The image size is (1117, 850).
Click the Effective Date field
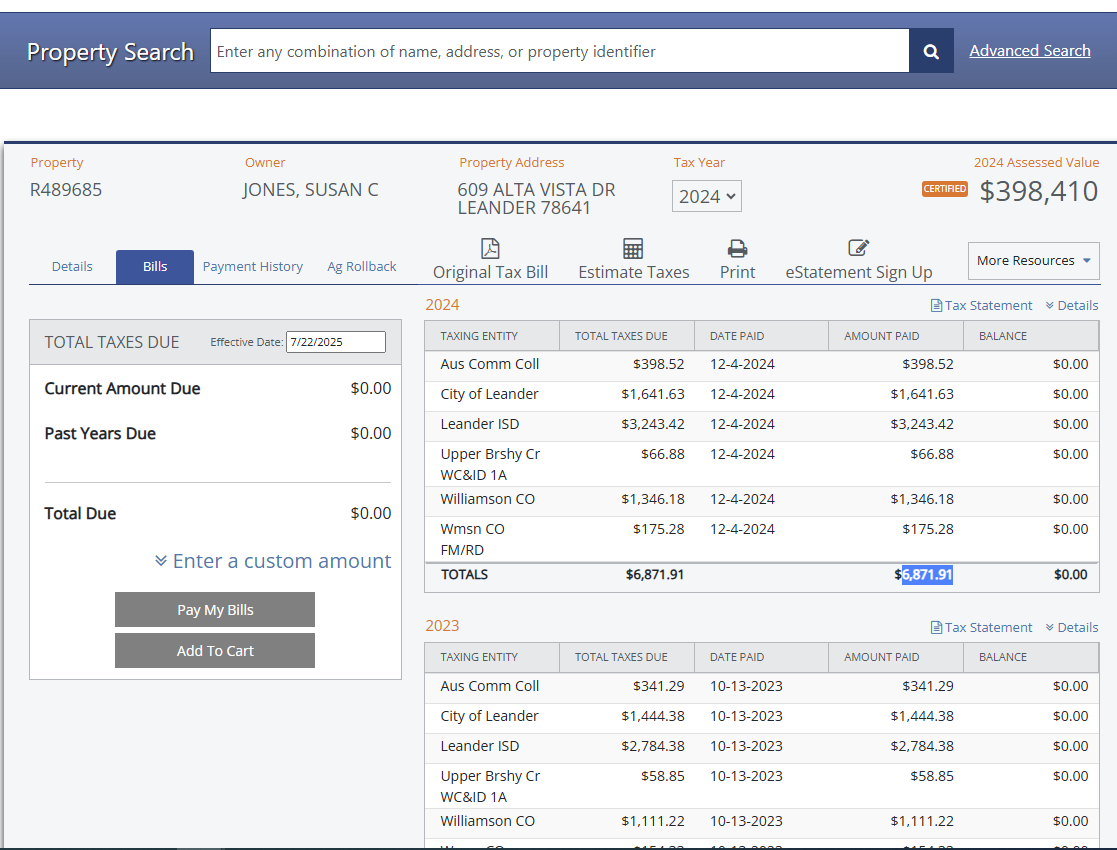click(x=335, y=342)
